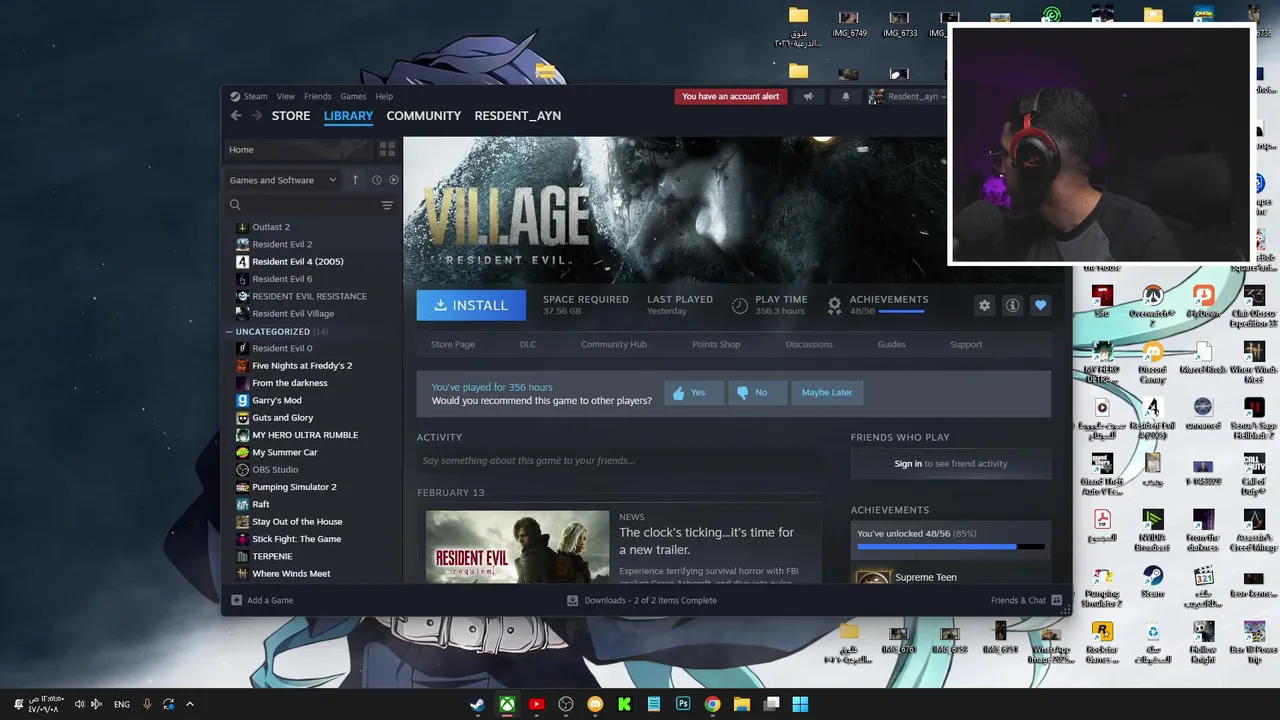Open Resident Evil Requiem news thumbnail
The image size is (1280, 720).
pos(517,547)
